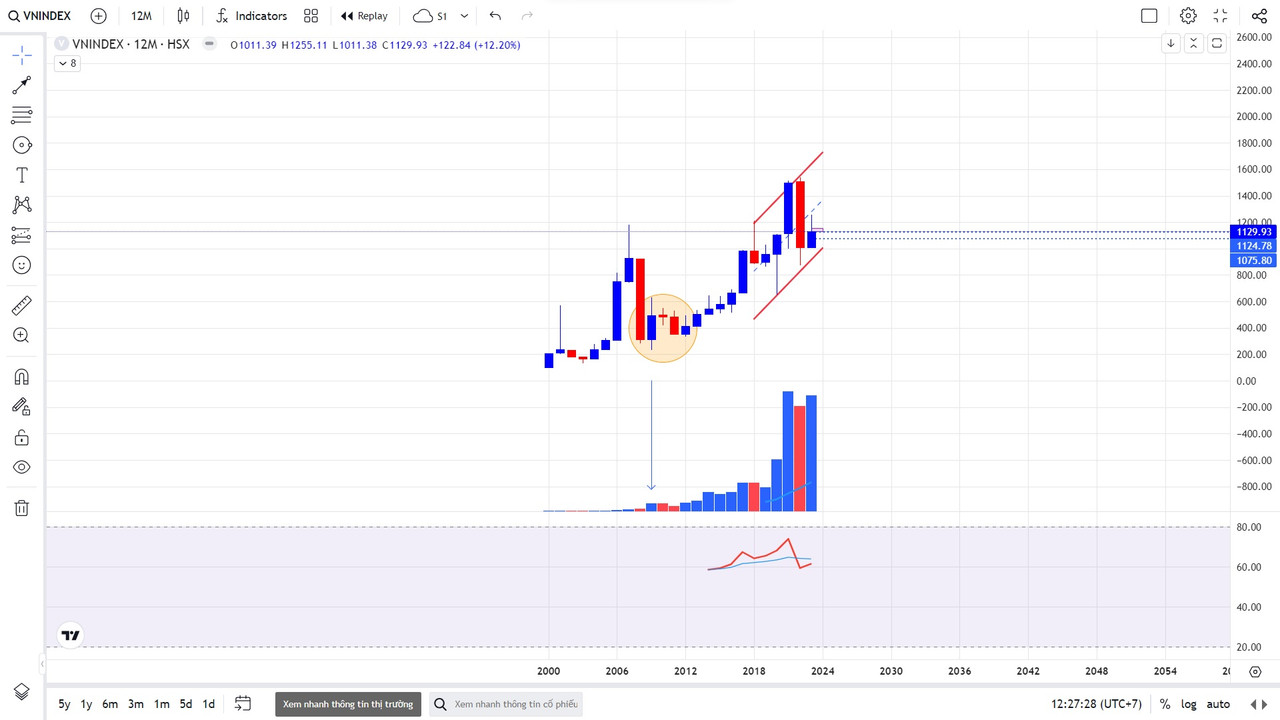Select the Text annotation tool
Screen dimensions: 1280x720
(x=21, y=175)
